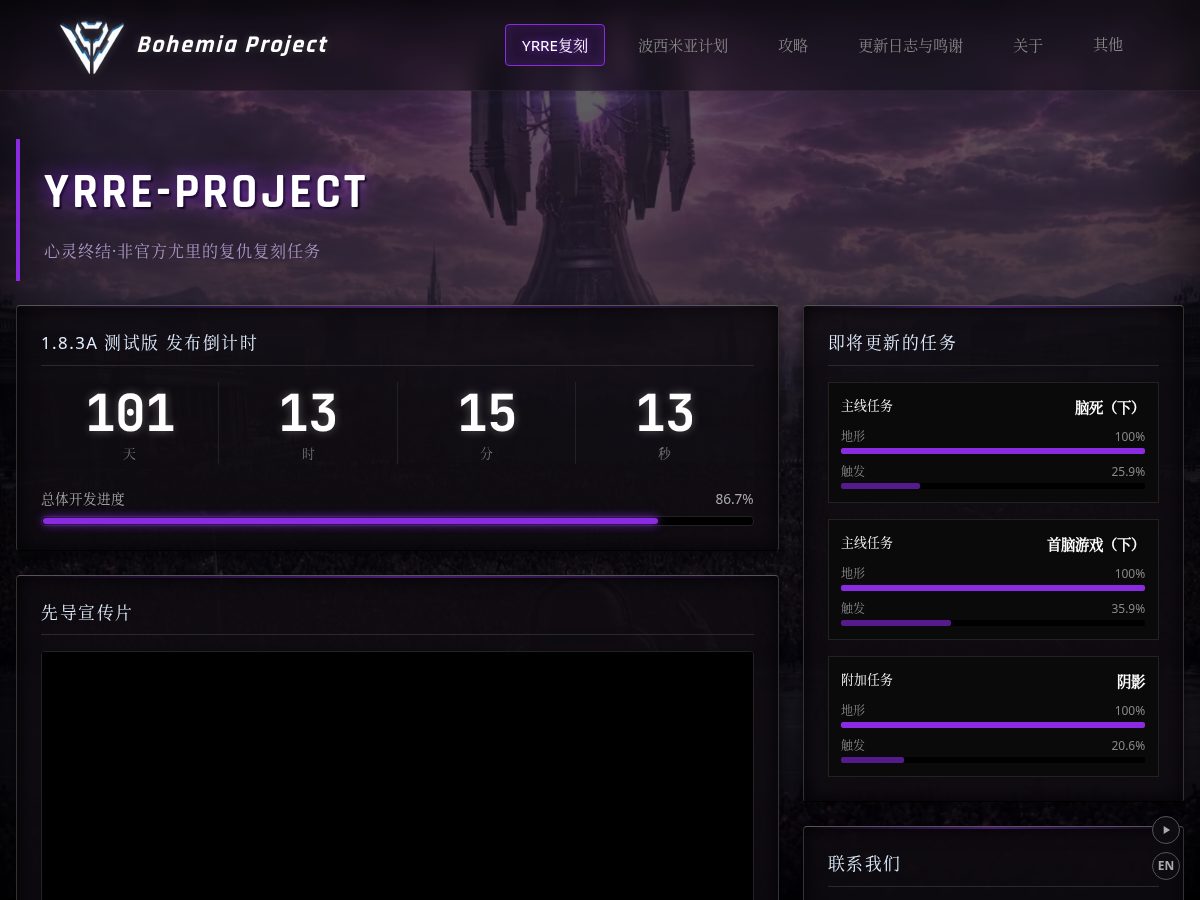This screenshot has height=900, width=1200.
Task: Go to the 攻略 menu item
Action: pyautogui.click(x=793, y=45)
